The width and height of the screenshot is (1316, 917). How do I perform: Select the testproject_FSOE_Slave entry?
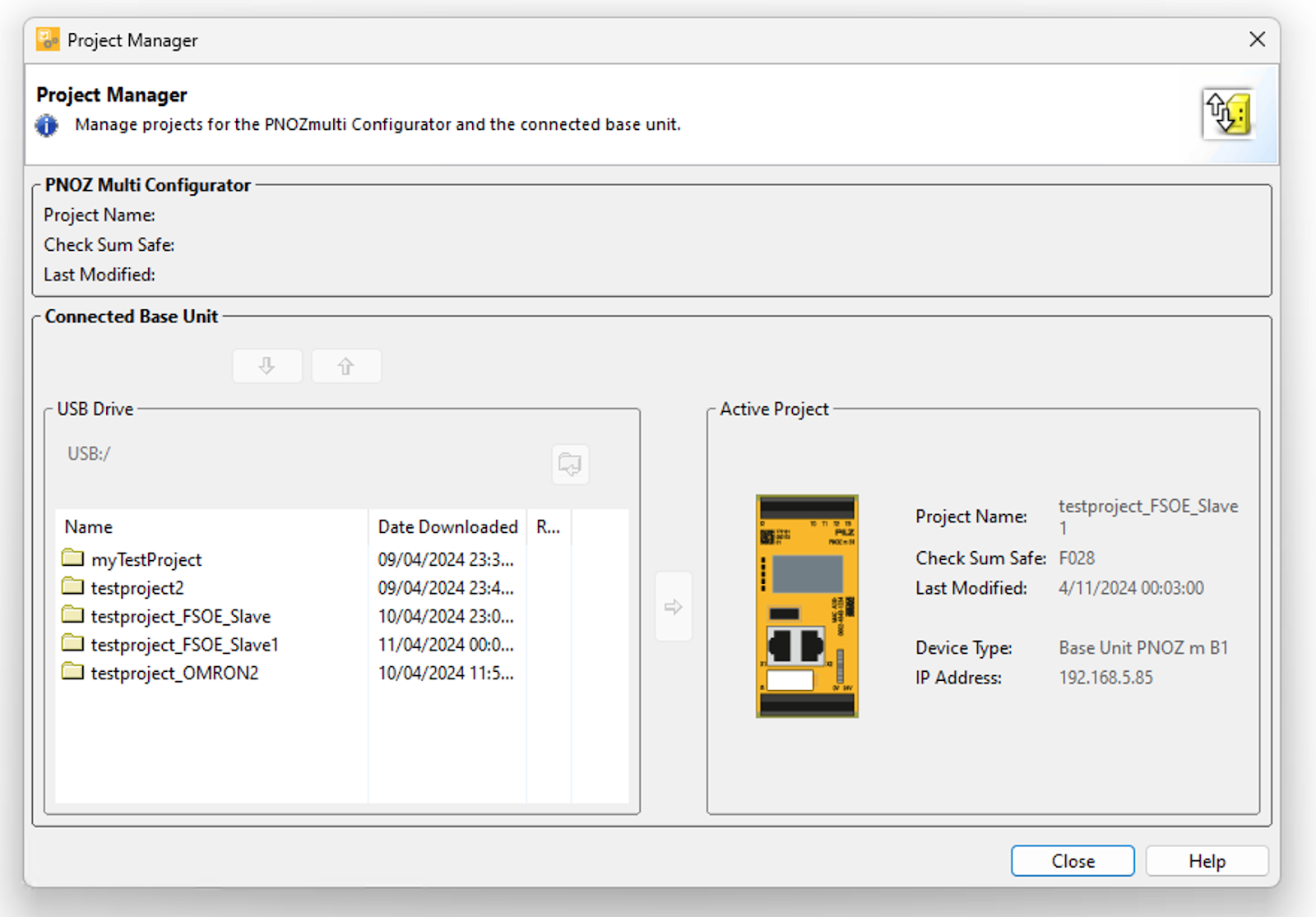(x=181, y=617)
